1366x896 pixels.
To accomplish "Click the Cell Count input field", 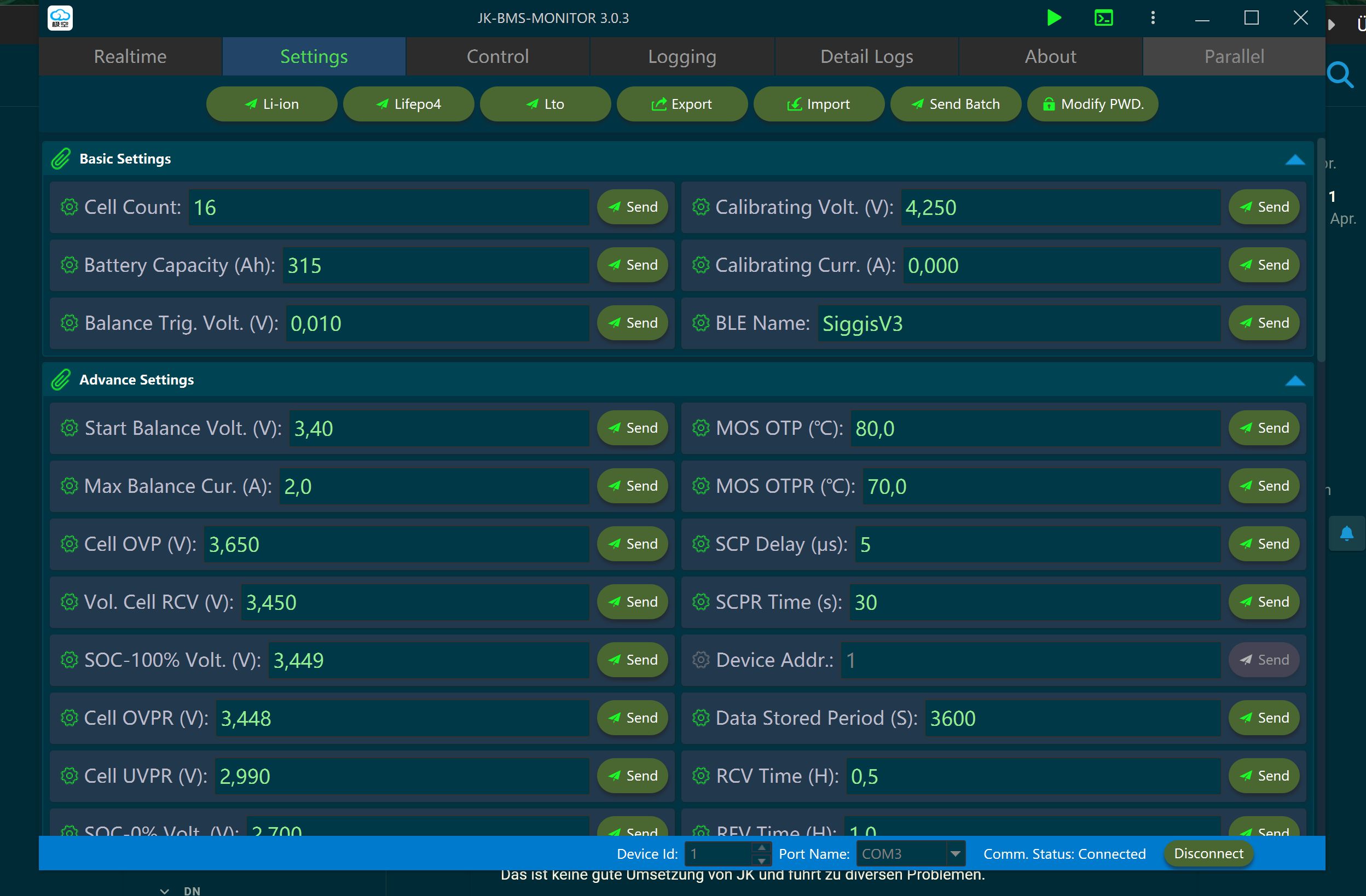I will tap(389, 207).
